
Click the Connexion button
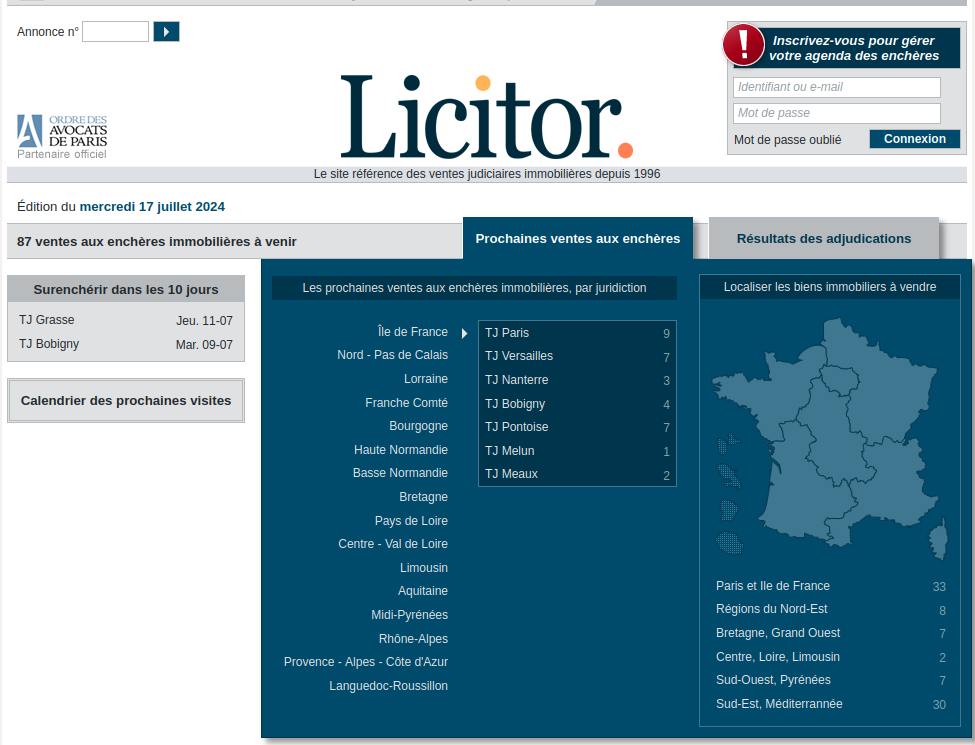[x=914, y=139]
